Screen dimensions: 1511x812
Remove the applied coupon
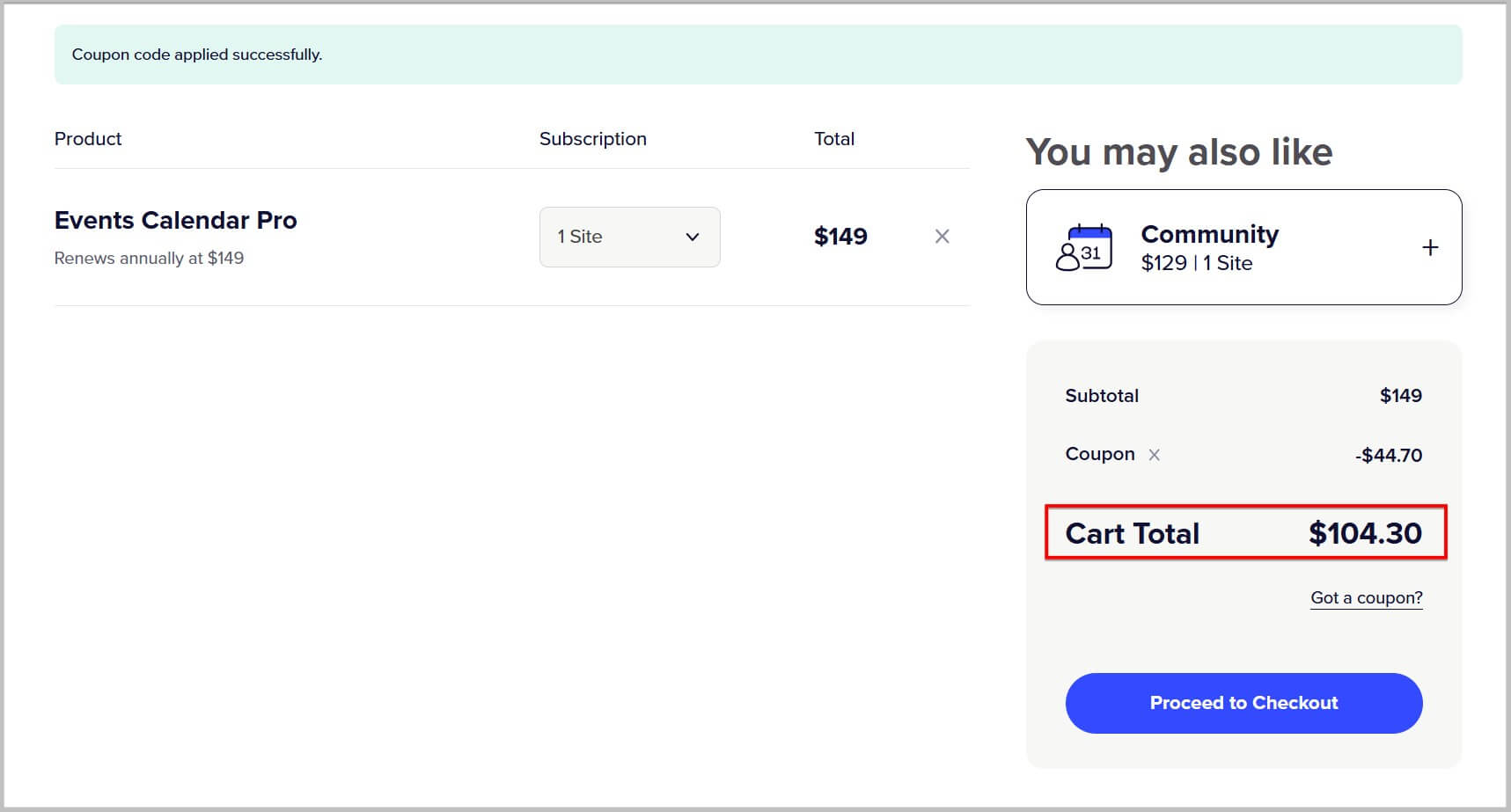(x=1154, y=455)
